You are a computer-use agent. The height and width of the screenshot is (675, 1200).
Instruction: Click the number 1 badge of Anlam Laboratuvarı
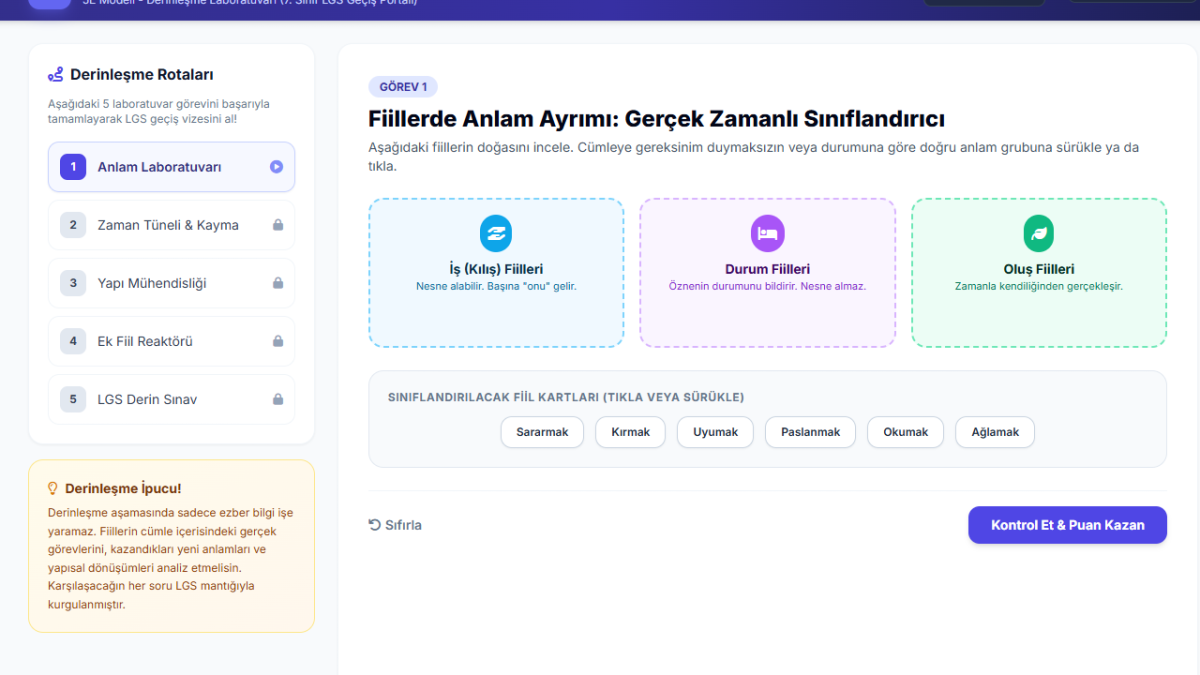coord(73,167)
